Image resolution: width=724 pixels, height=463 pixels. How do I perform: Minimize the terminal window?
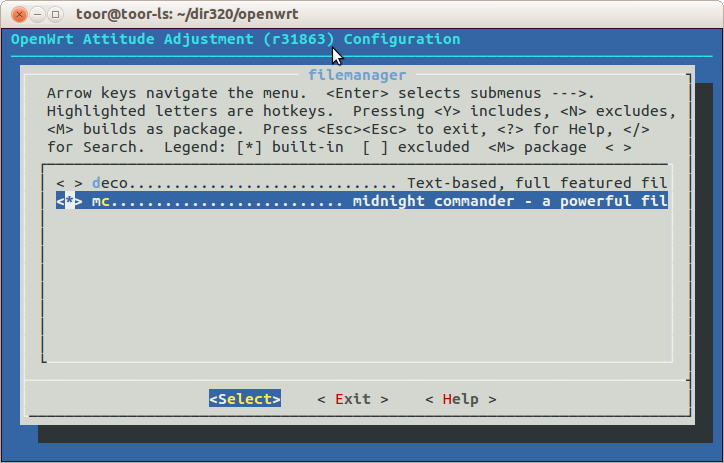point(37,15)
